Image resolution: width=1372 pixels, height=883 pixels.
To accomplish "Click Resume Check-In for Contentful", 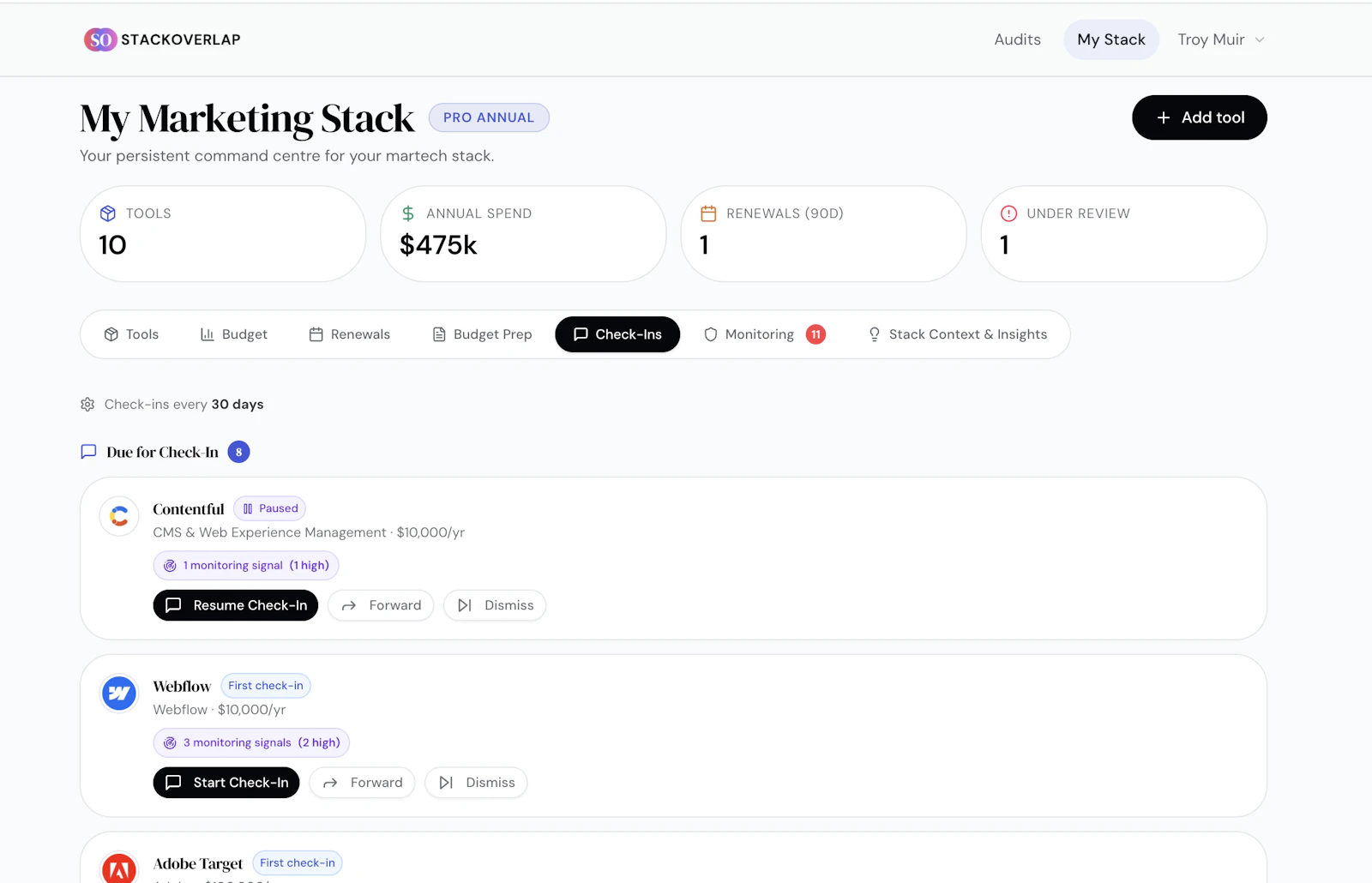I will (x=236, y=605).
